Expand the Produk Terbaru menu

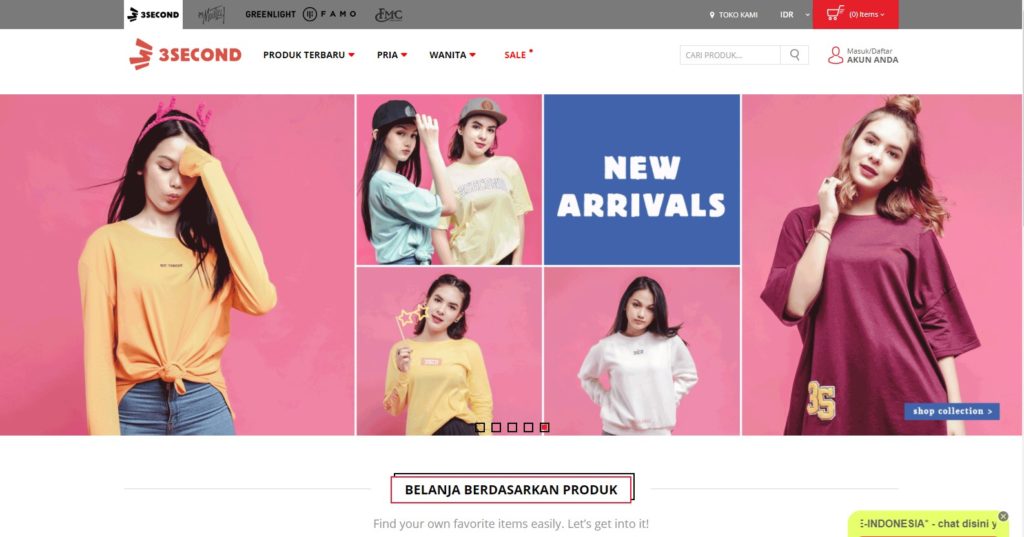point(309,55)
